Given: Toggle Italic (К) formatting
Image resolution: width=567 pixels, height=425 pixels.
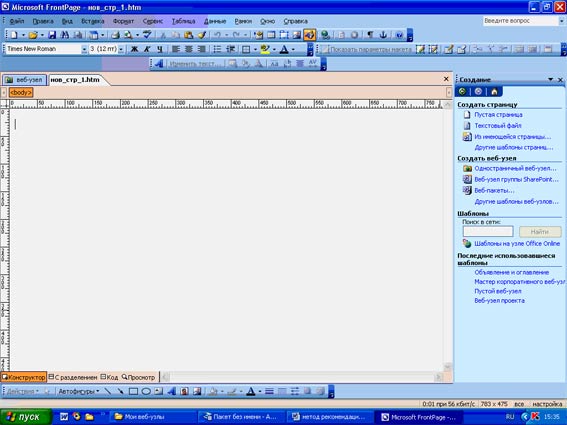Looking at the screenshot, I should click(x=147, y=49).
